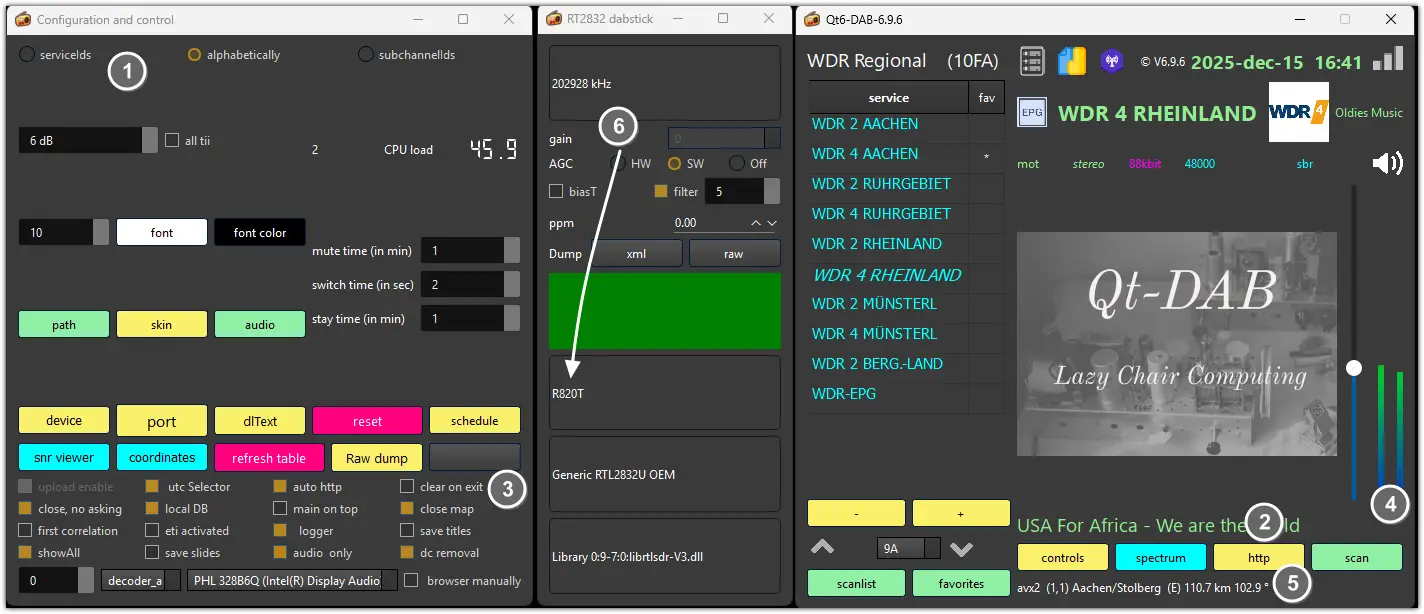Enable the biasT checkbox
1424x614 pixels.
(557, 191)
